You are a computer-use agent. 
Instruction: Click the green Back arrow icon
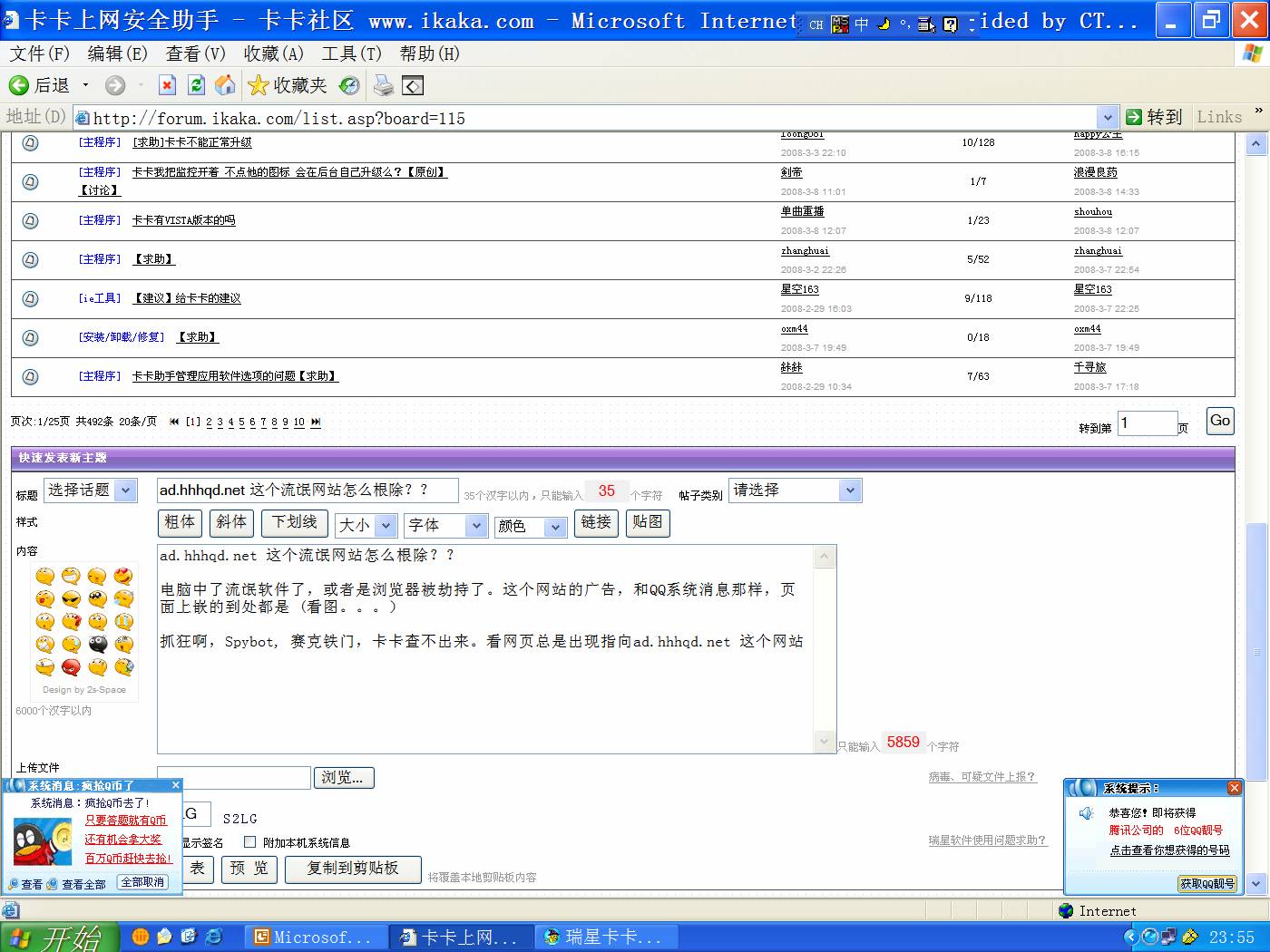19,85
